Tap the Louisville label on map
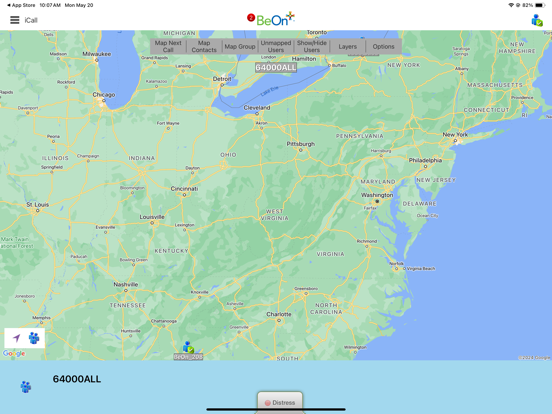The width and height of the screenshot is (552, 414). click(152, 217)
